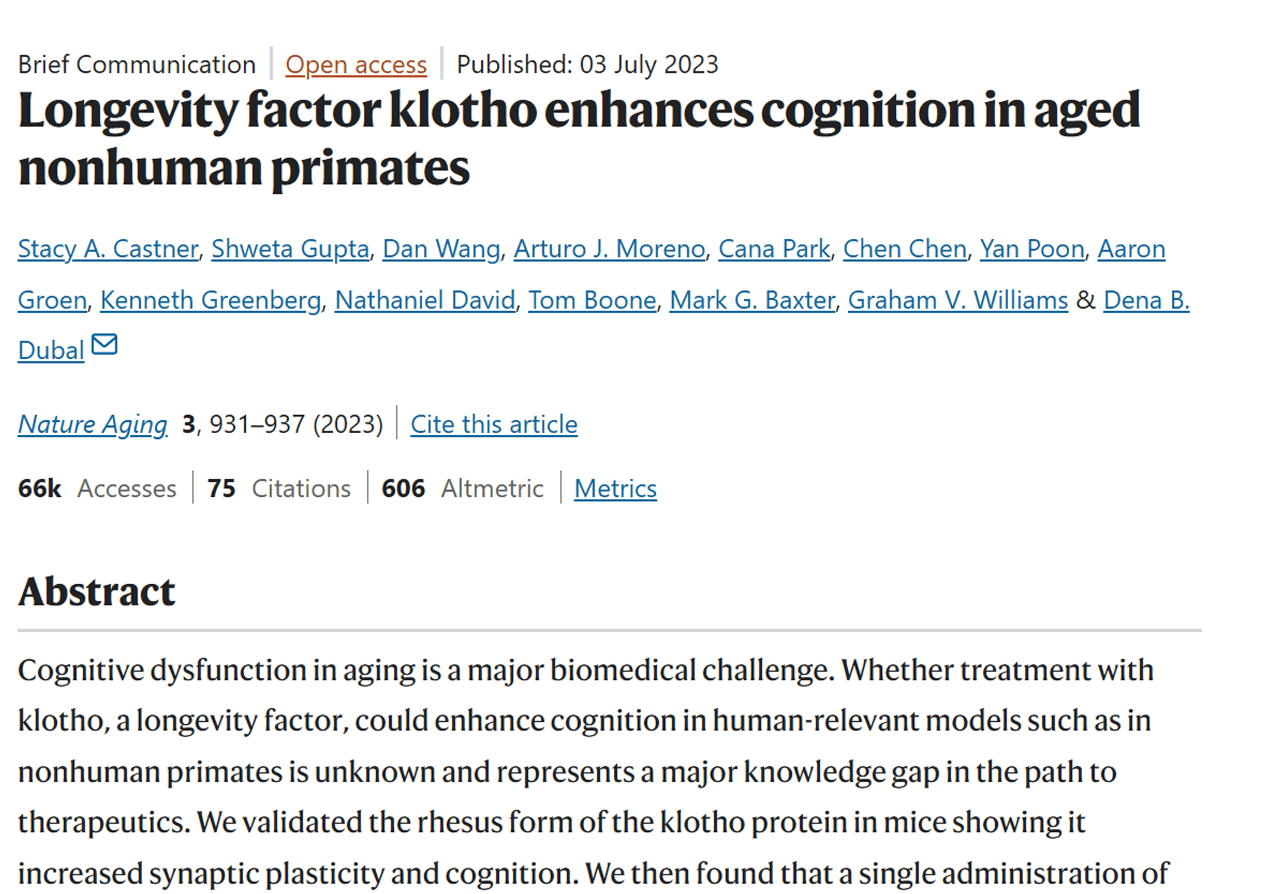The width and height of the screenshot is (1267, 894).
Task: Click author Yan Poon
Action: pos(1032,249)
